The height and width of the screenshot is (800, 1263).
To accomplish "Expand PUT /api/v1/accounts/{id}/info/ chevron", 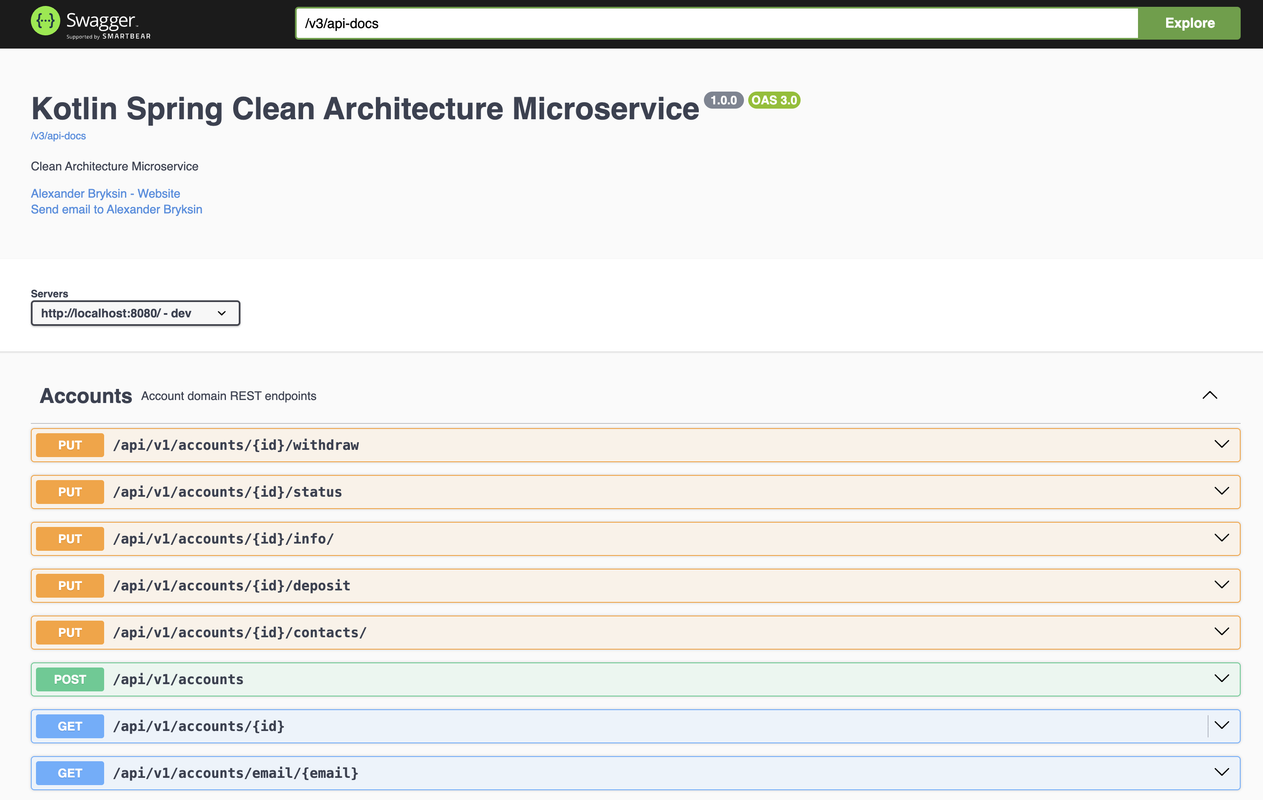I will [1221, 538].
